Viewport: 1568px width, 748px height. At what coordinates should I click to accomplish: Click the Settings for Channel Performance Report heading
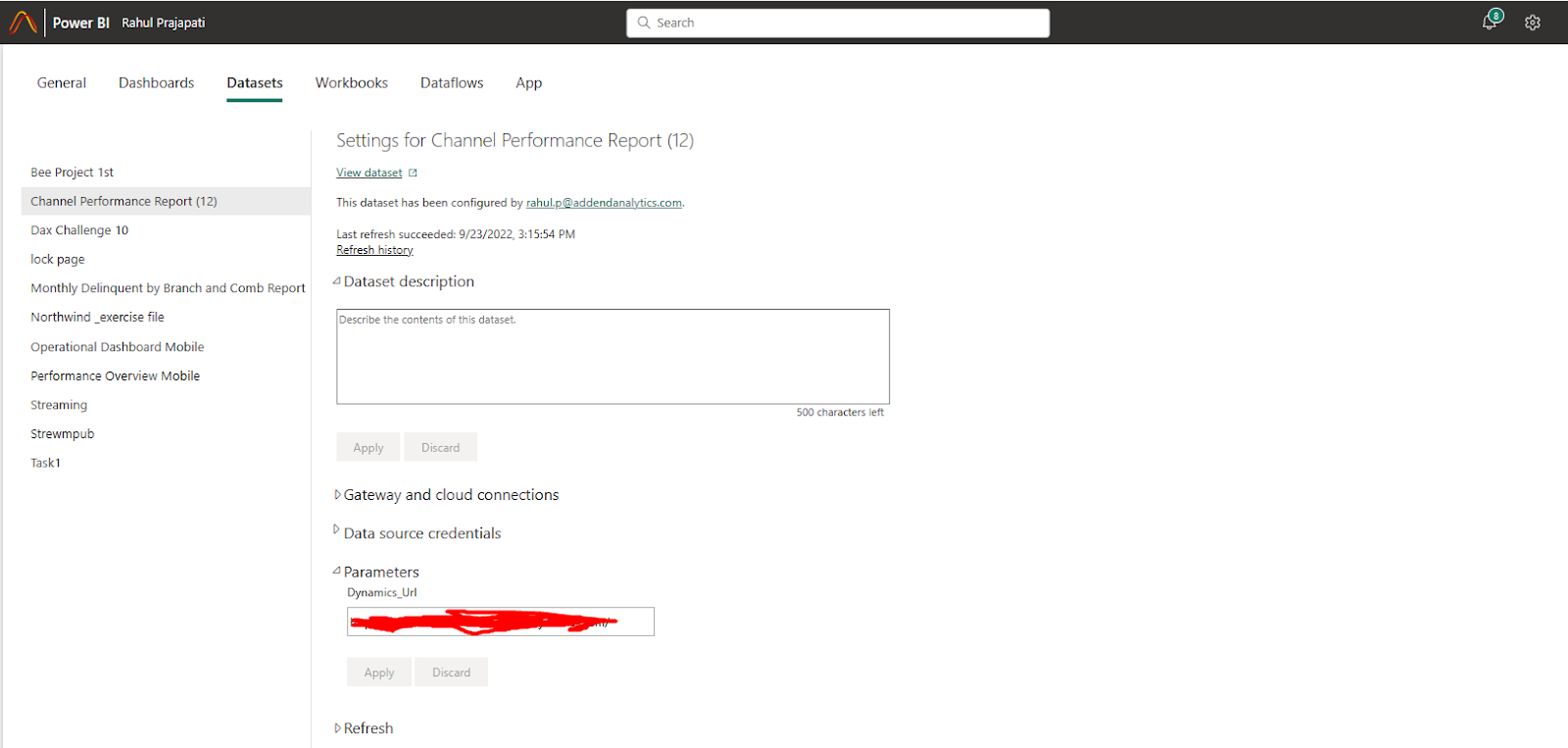click(x=515, y=140)
